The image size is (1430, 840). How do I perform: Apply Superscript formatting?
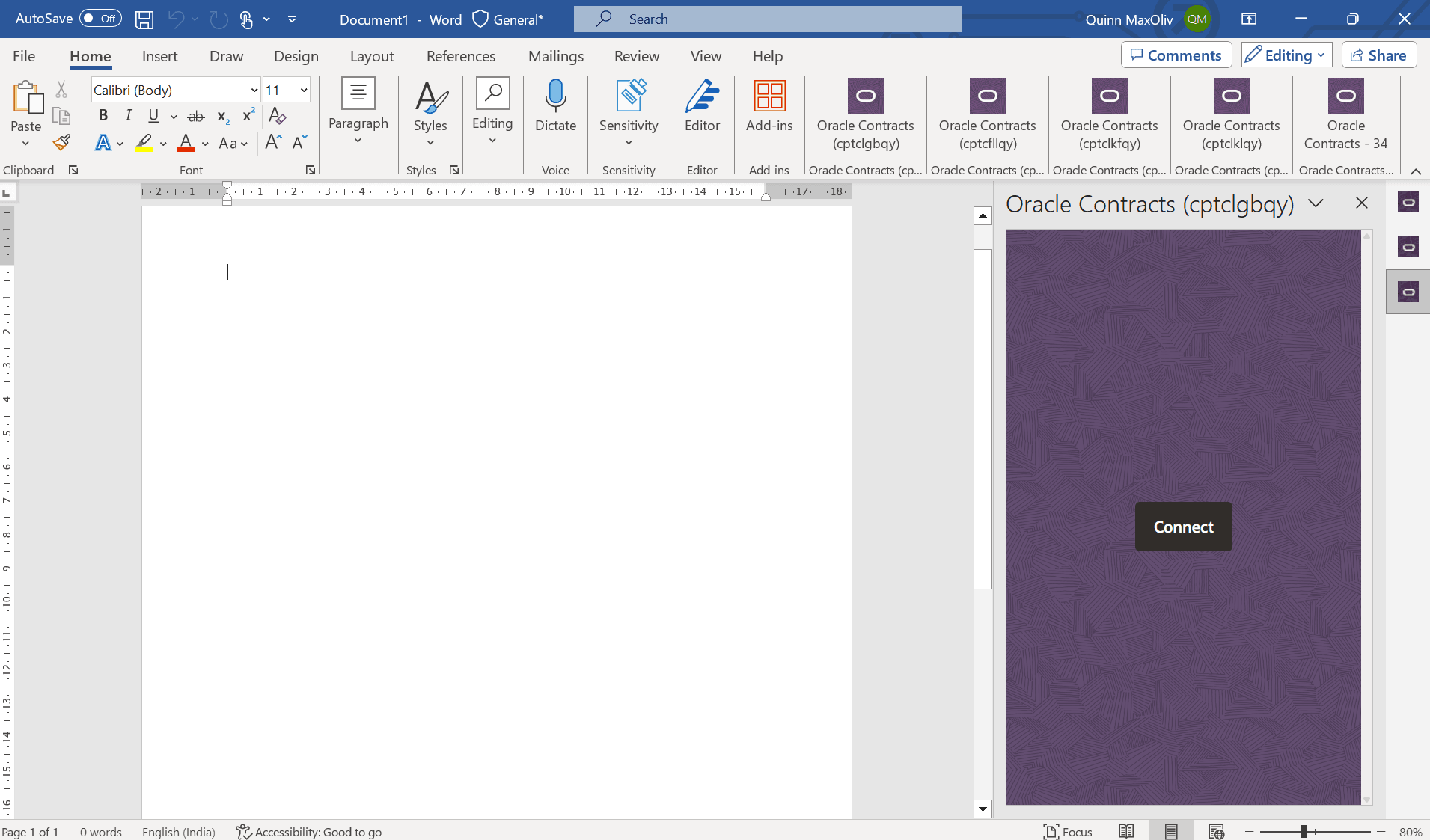248,116
